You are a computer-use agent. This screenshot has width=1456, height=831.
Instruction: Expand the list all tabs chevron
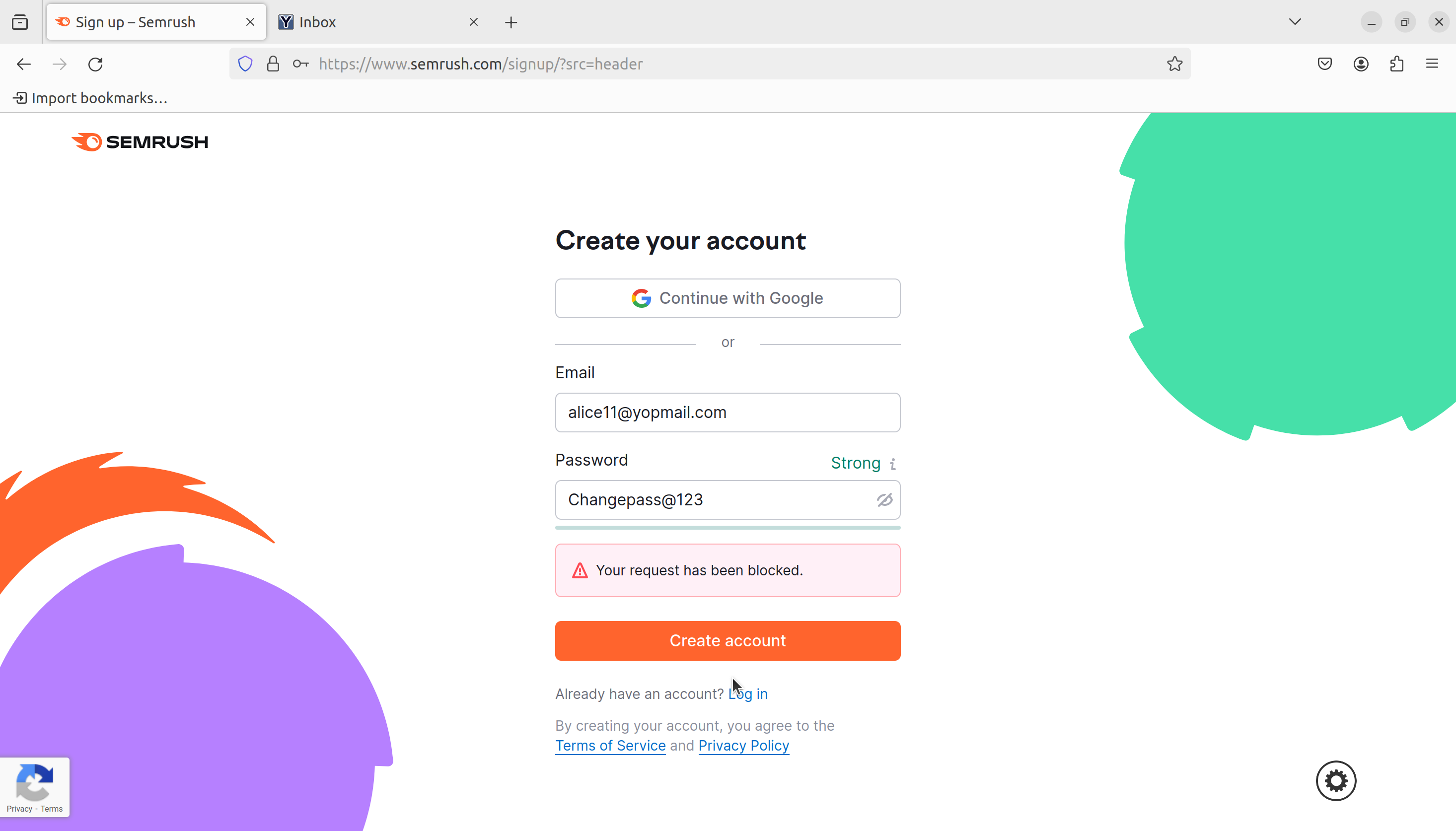pos(1295,22)
